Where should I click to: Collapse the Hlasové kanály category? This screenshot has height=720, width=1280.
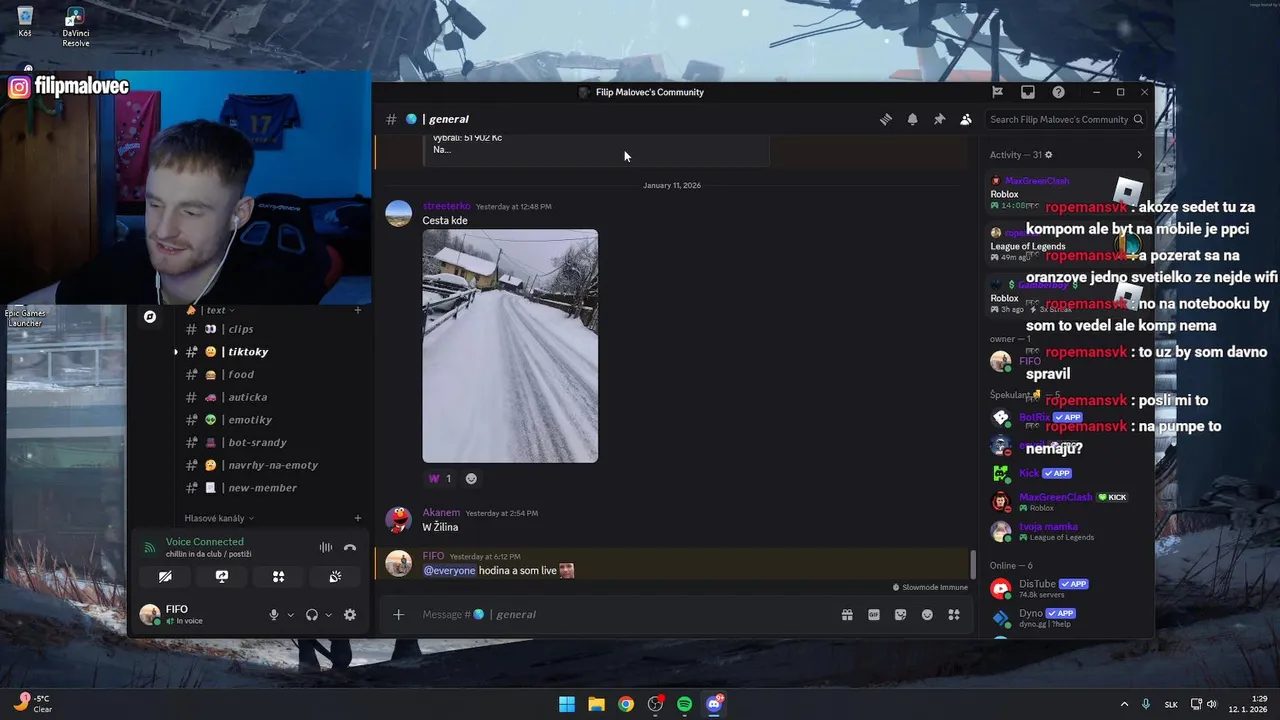[219, 518]
